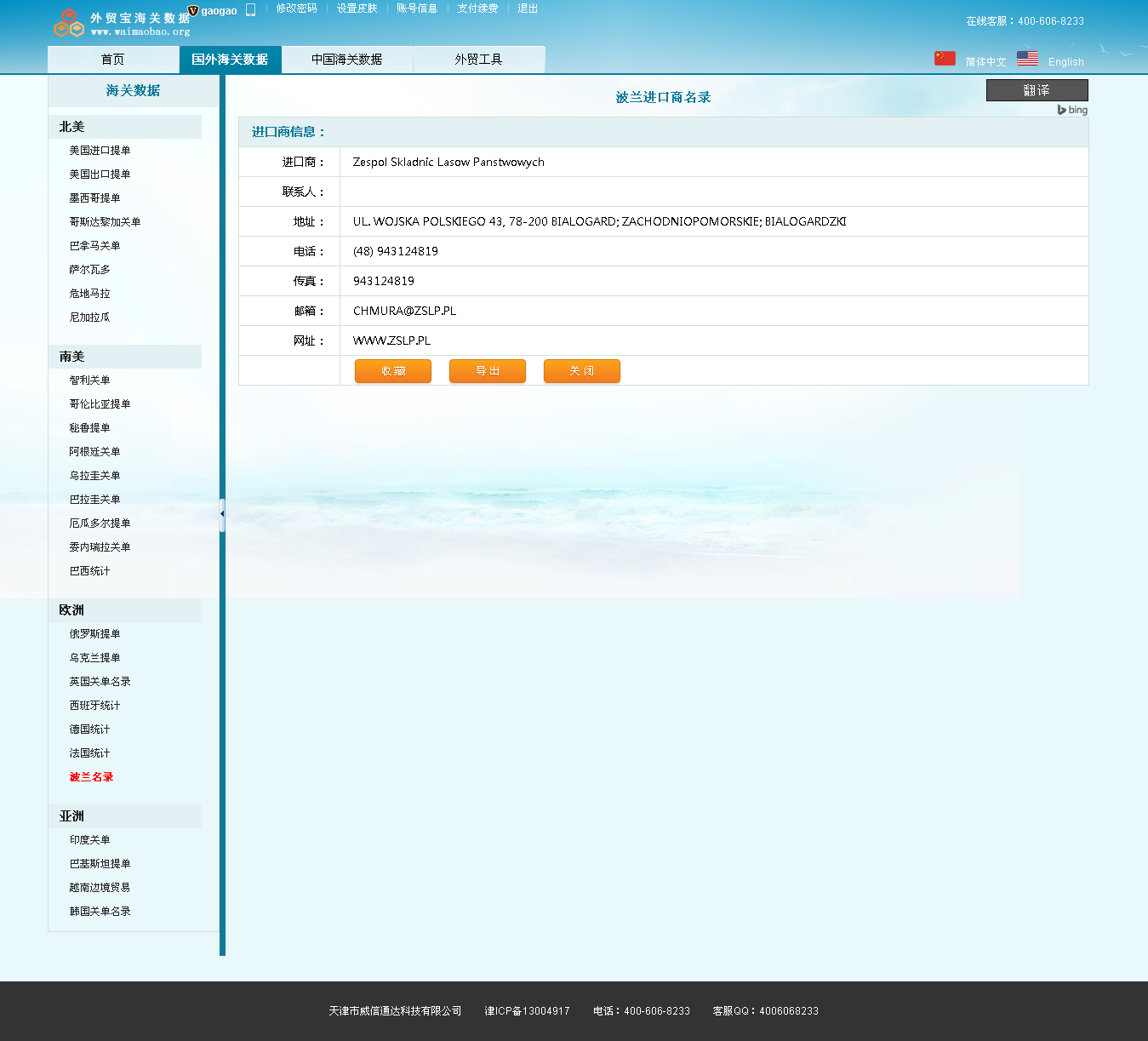Switch language to English
This screenshot has height=1041, width=1148.
click(x=1065, y=62)
